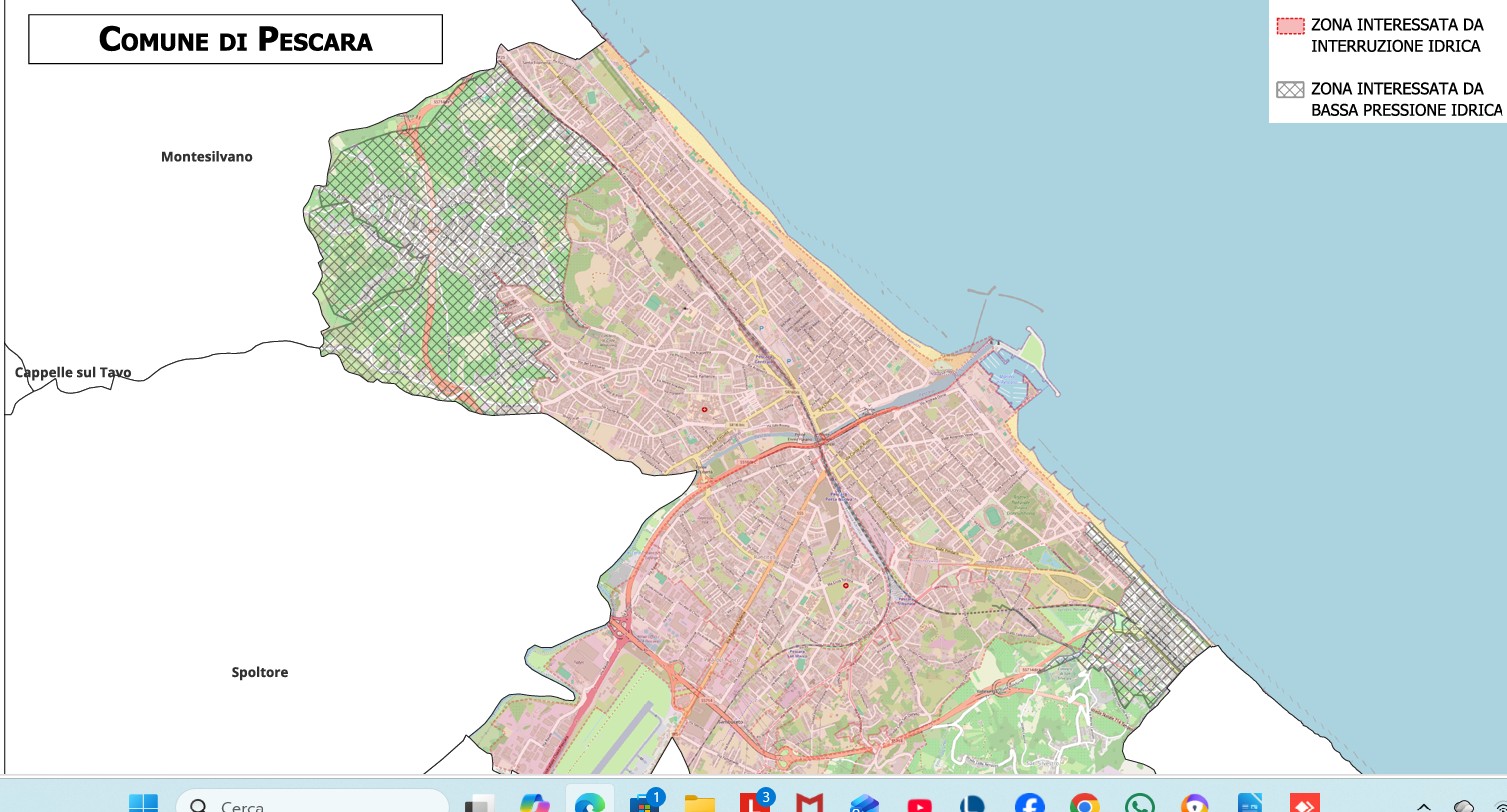Click the Comune di Pescara title box
This screenshot has height=812, width=1507.
coord(235,40)
